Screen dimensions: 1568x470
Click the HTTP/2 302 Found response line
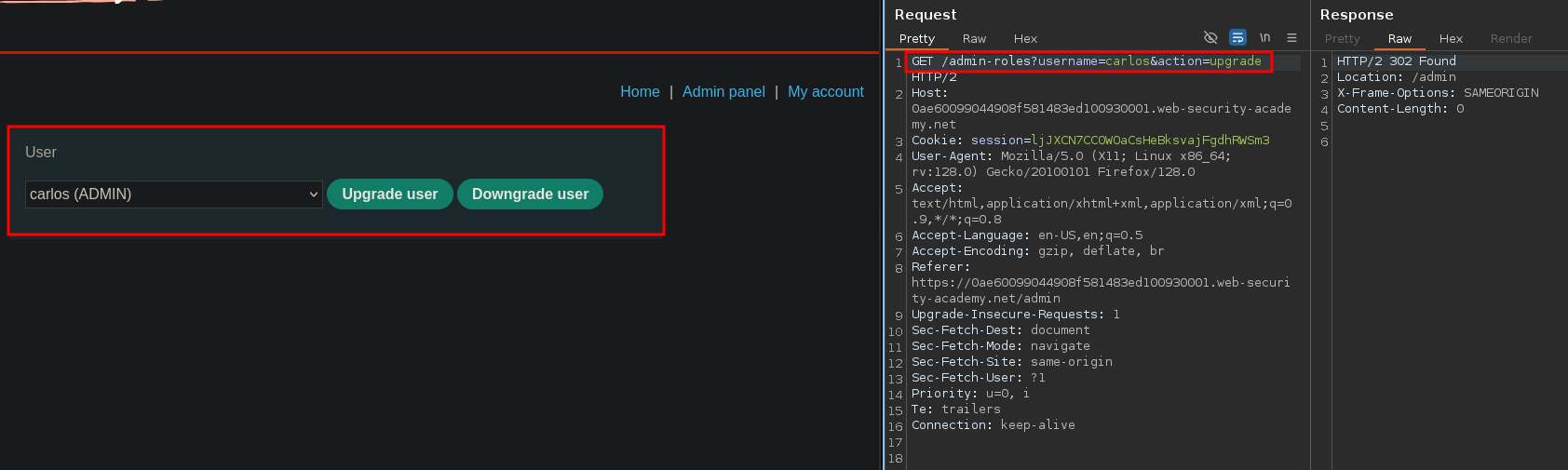click(x=1396, y=61)
